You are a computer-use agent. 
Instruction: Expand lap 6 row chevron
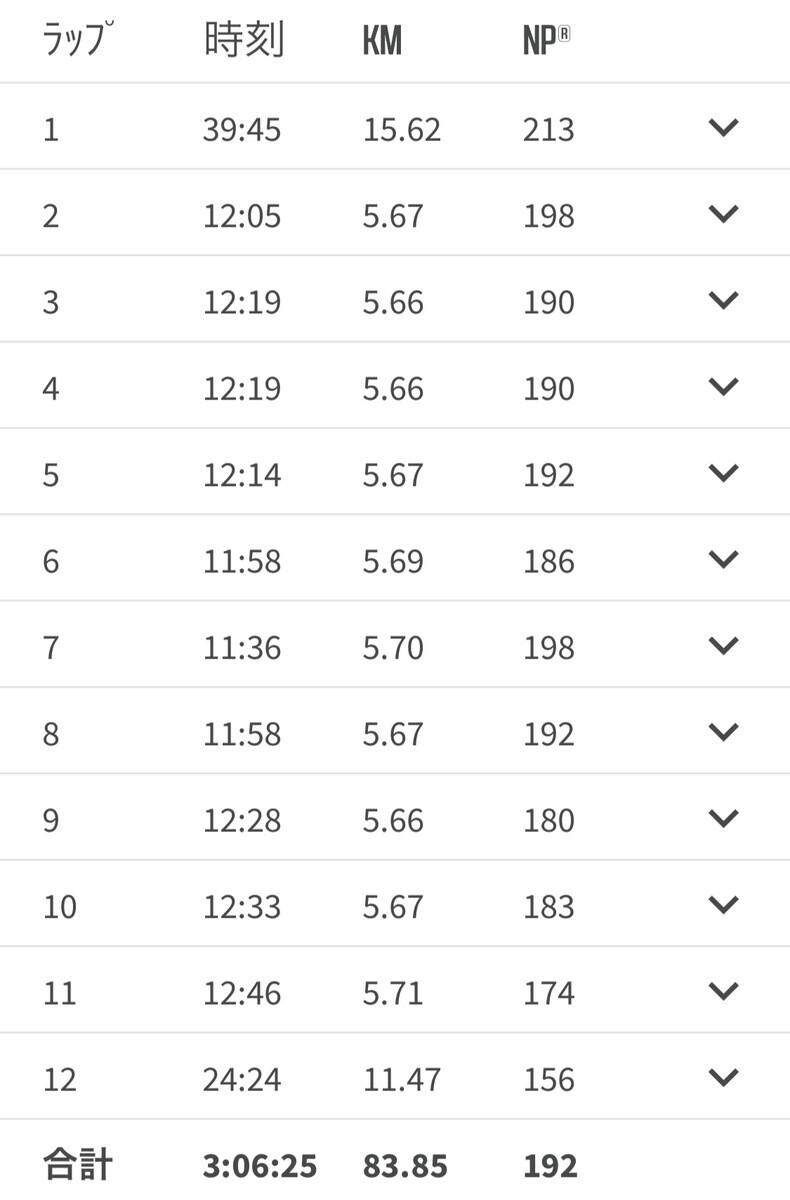pyautogui.click(x=722, y=558)
